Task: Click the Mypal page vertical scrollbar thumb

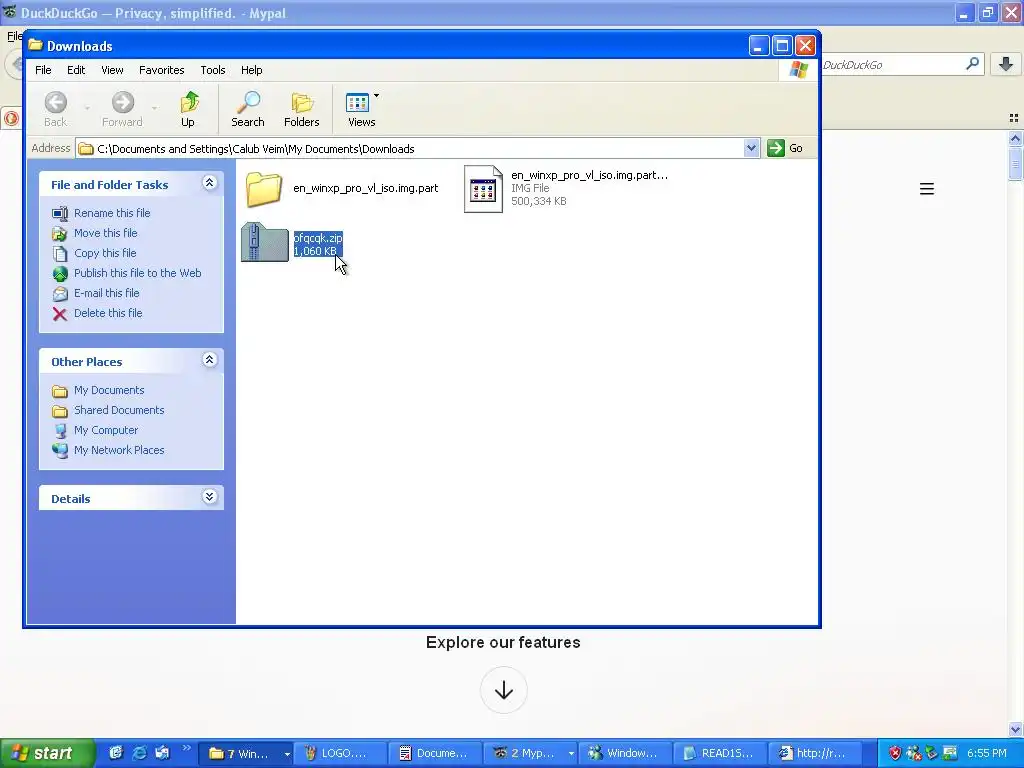Action: (x=1015, y=163)
